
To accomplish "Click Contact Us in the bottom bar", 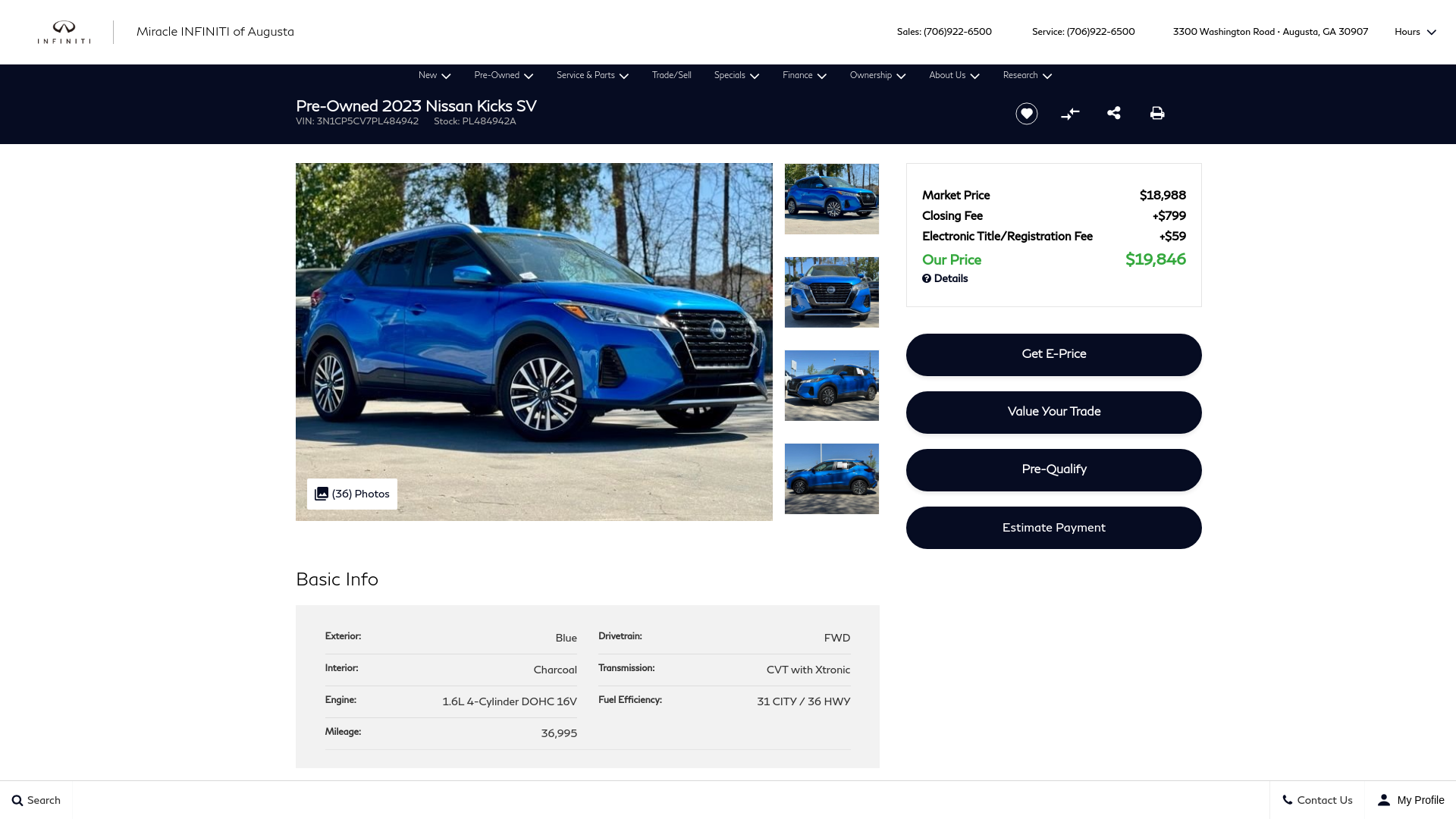I will point(1317,800).
